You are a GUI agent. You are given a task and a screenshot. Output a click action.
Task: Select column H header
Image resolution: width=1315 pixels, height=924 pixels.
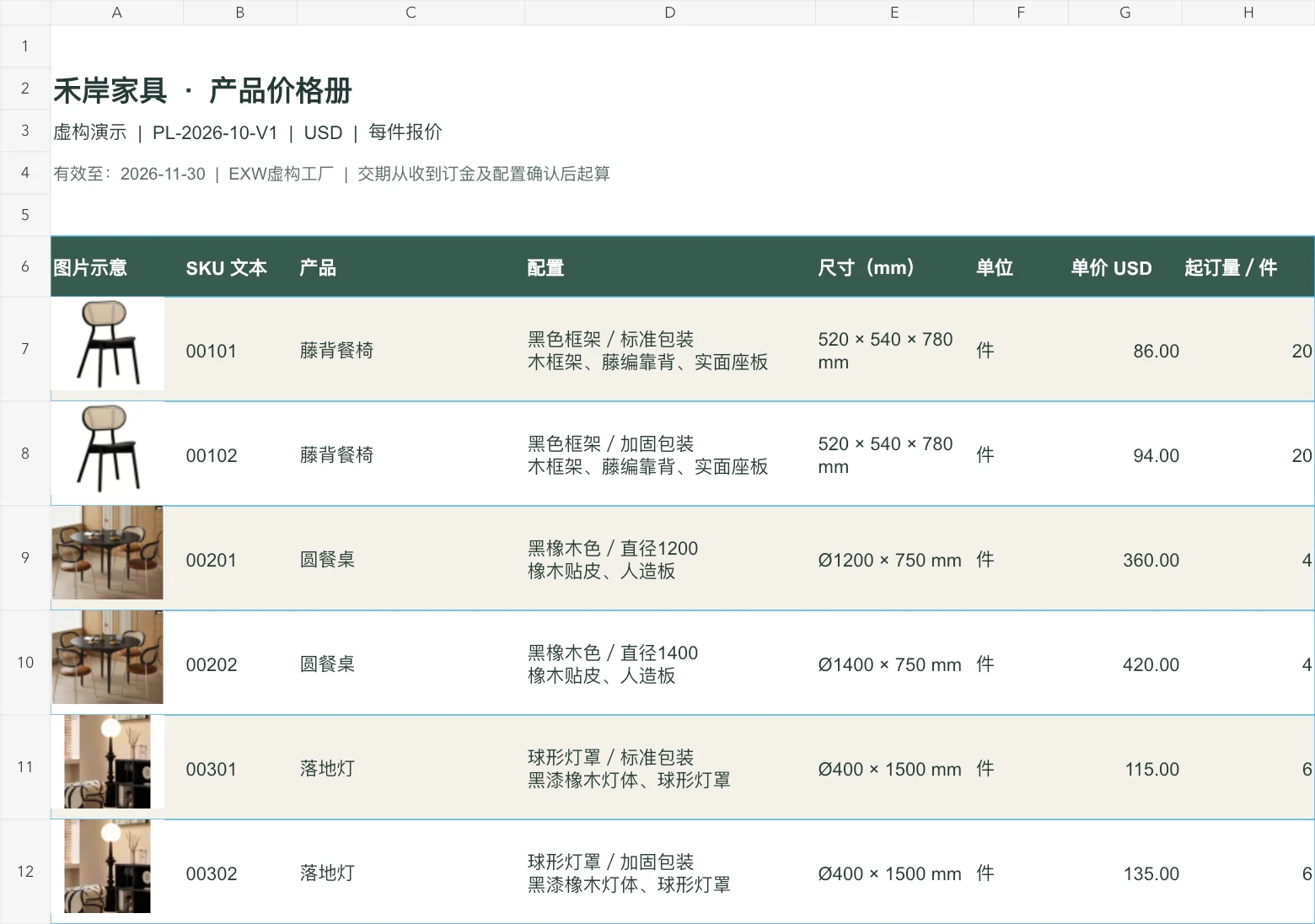point(1248,13)
